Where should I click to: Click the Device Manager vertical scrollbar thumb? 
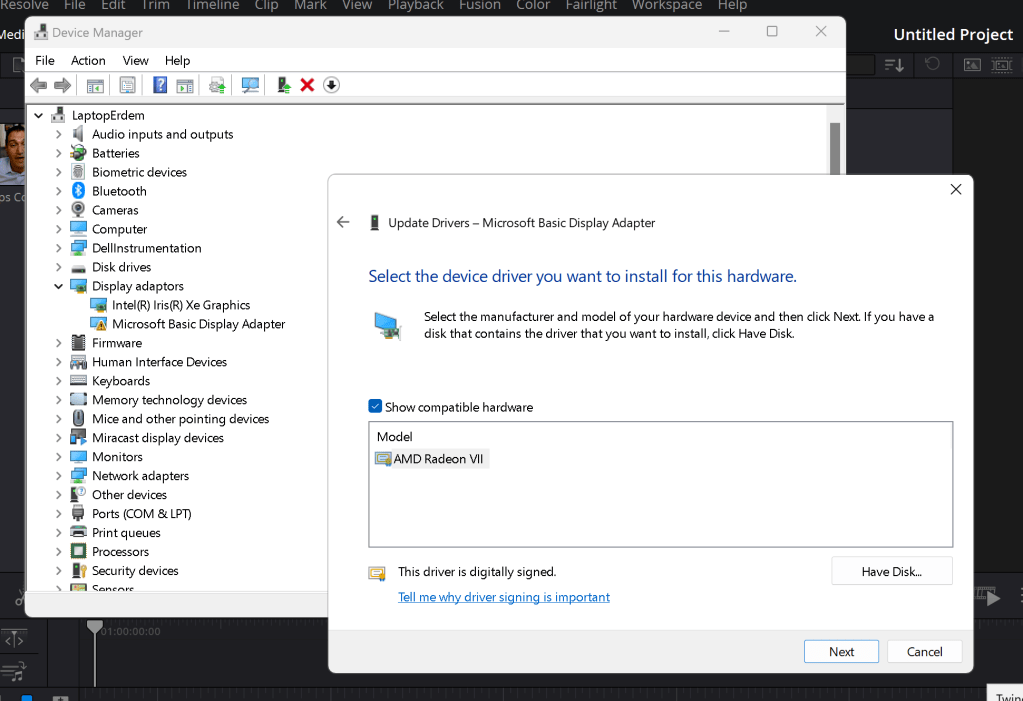834,148
